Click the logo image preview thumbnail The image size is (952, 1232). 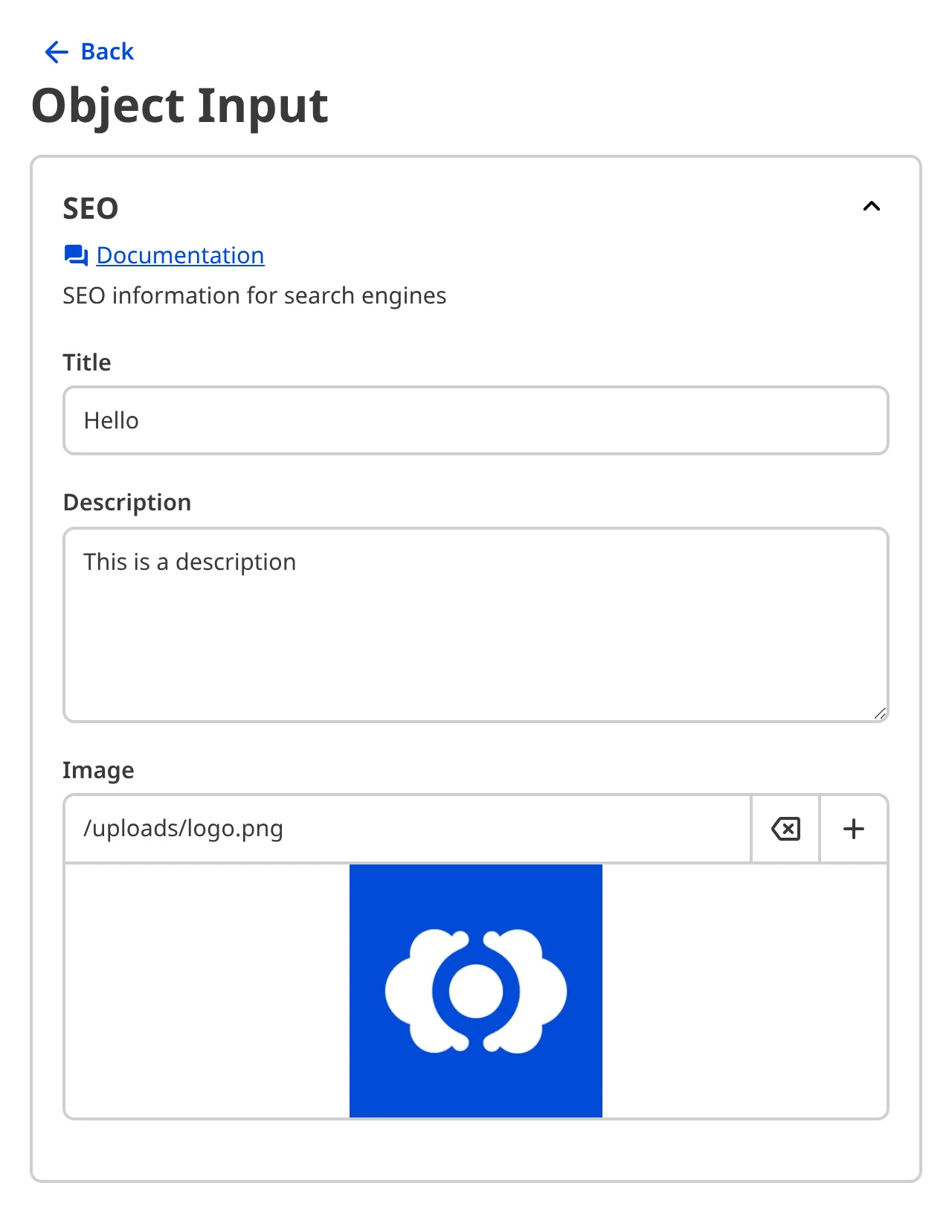point(476,991)
